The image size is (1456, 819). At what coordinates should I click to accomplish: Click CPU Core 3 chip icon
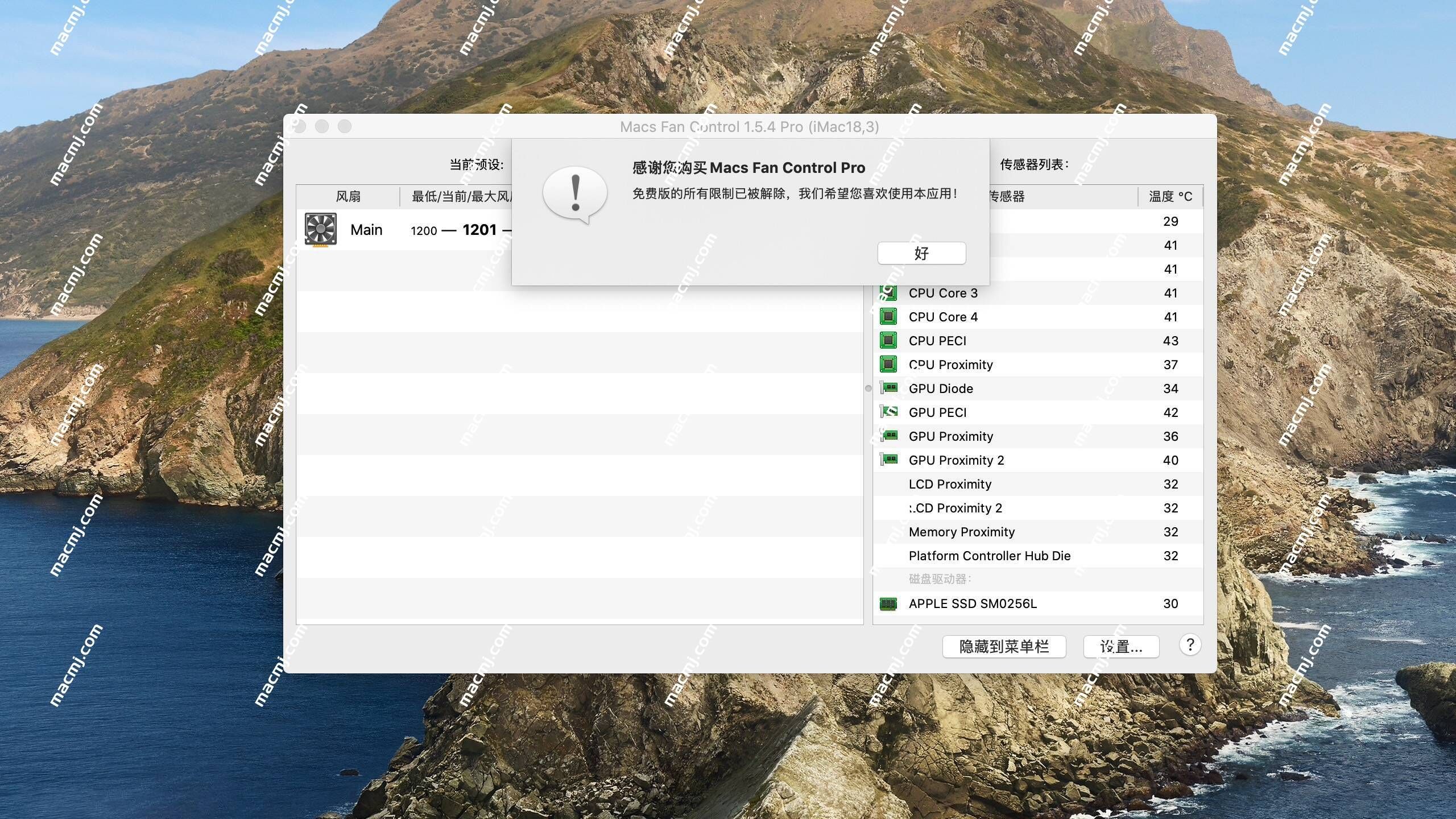[888, 293]
